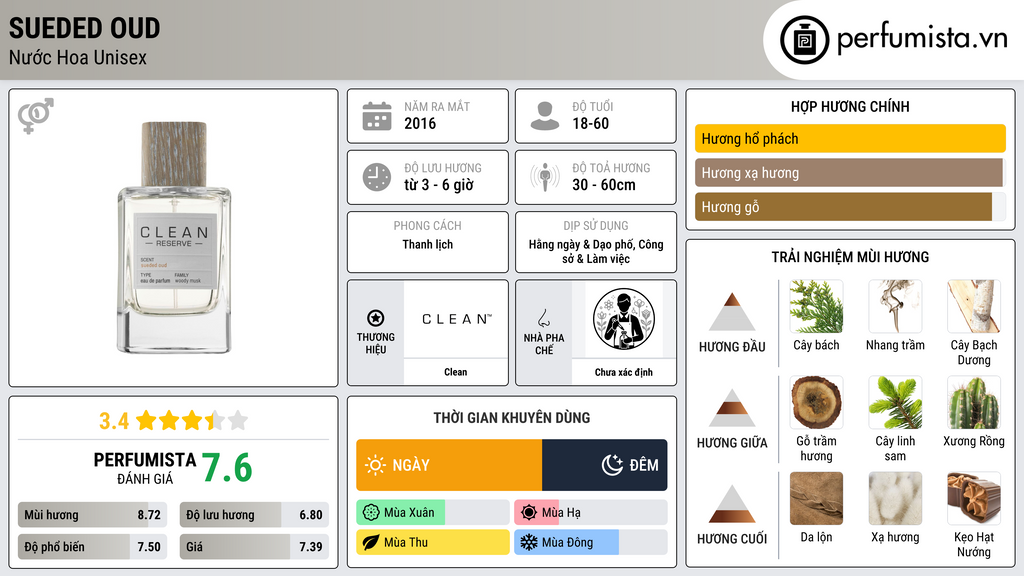
Task: Click the moon icon in the Đêm bar
Action: (x=612, y=465)
